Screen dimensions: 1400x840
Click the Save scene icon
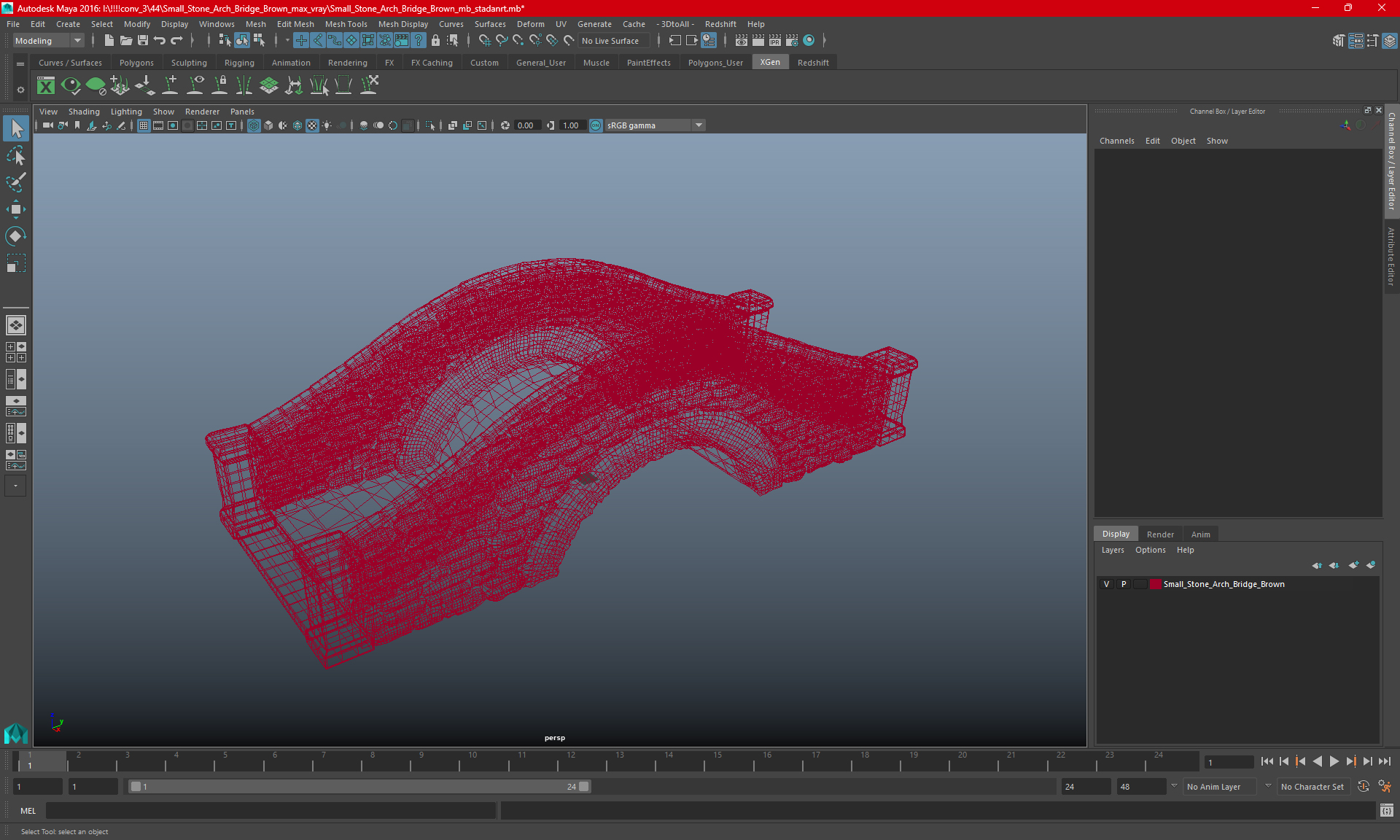(x=143, y=41)
